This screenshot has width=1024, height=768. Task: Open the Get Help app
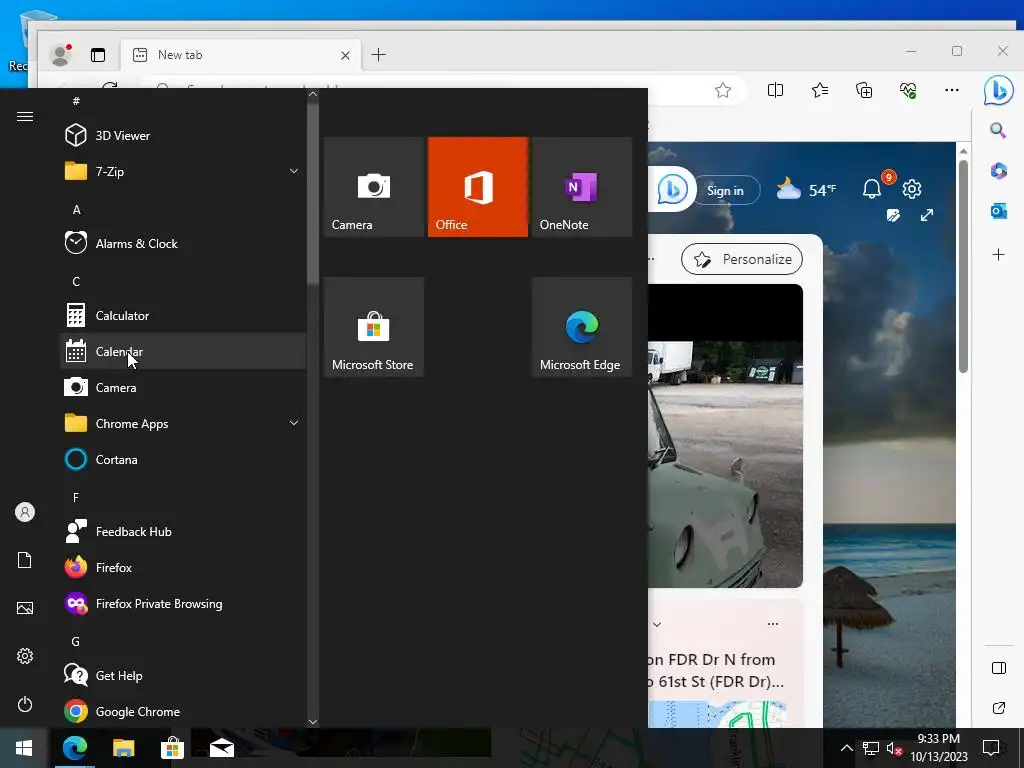[183, 675]
